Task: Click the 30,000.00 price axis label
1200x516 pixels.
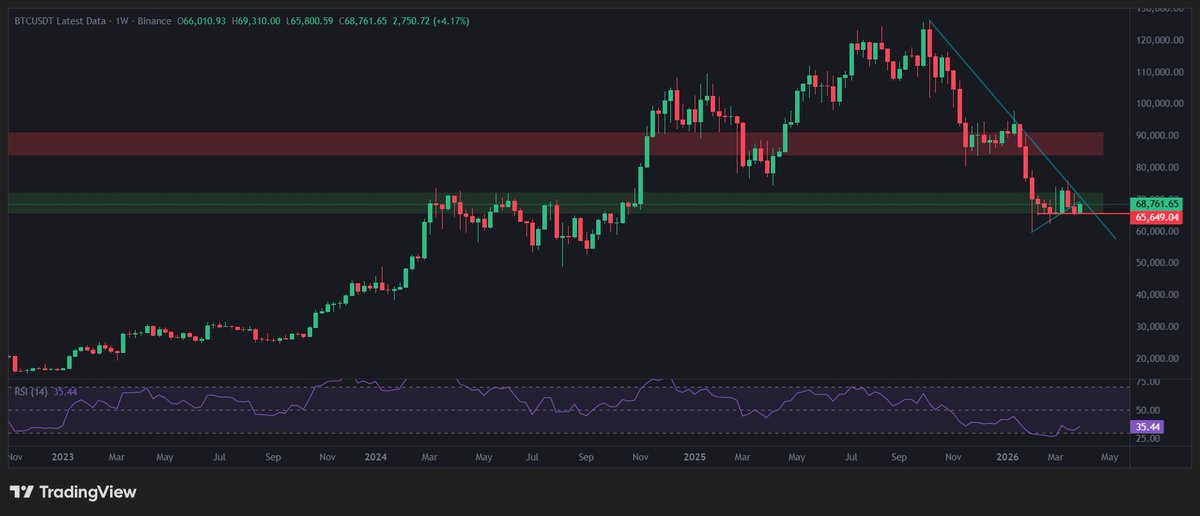Action: pos(1160,327)
